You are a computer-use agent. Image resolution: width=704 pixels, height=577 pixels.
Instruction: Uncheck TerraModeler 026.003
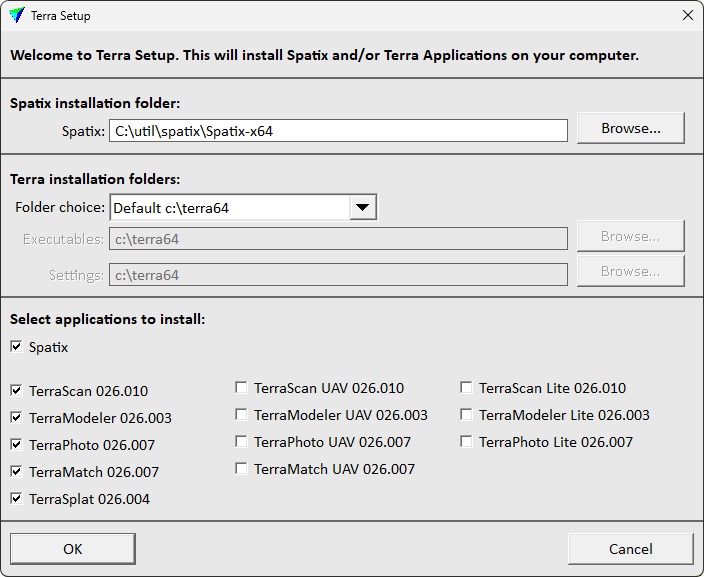tap(16, 418)
